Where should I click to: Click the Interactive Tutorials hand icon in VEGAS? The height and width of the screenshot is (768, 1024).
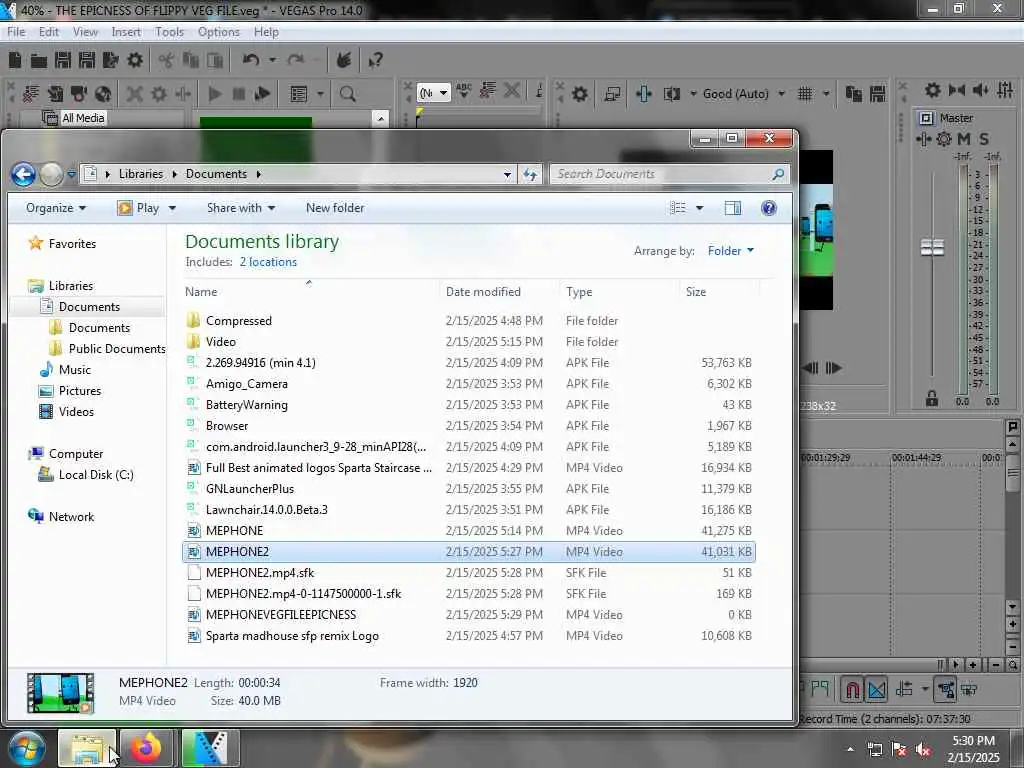[344, 60]
